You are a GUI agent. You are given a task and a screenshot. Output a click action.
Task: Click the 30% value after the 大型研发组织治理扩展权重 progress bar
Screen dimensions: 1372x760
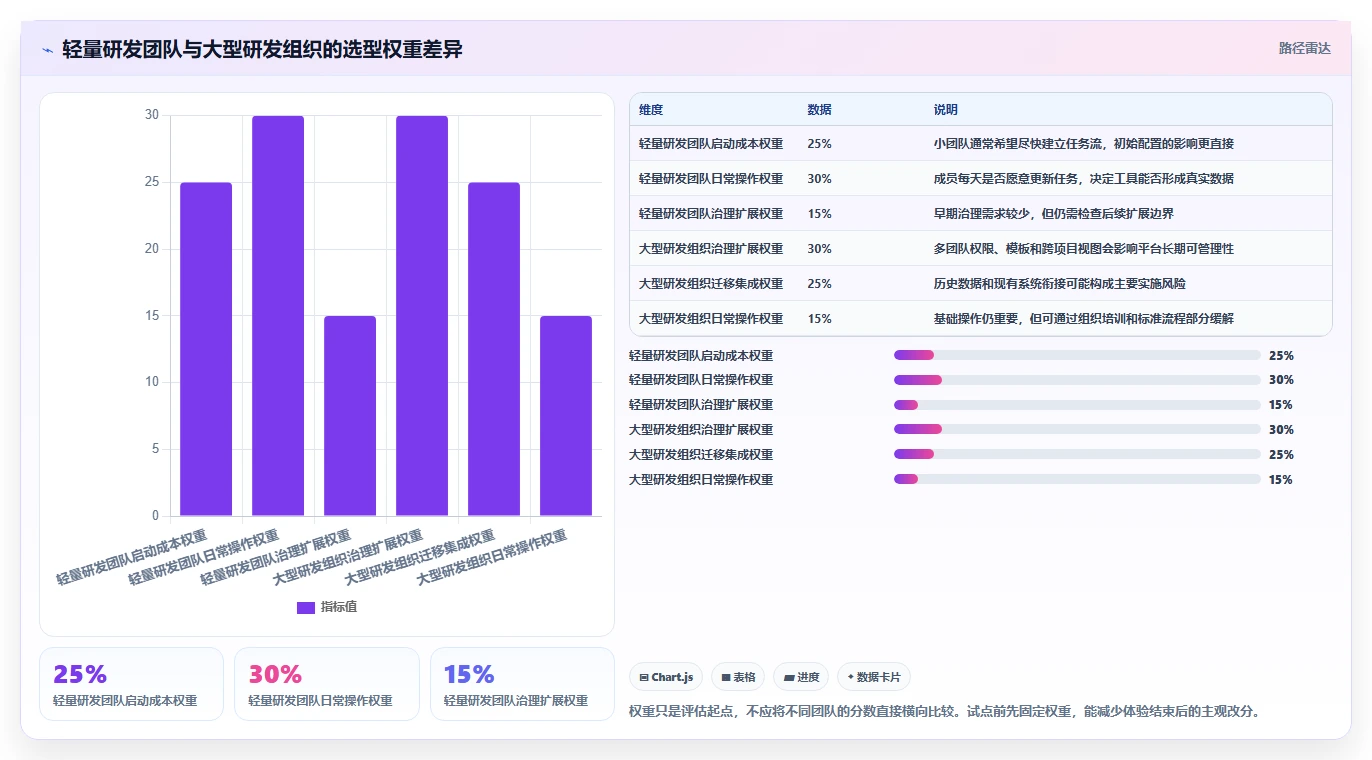click(1281, 430)
